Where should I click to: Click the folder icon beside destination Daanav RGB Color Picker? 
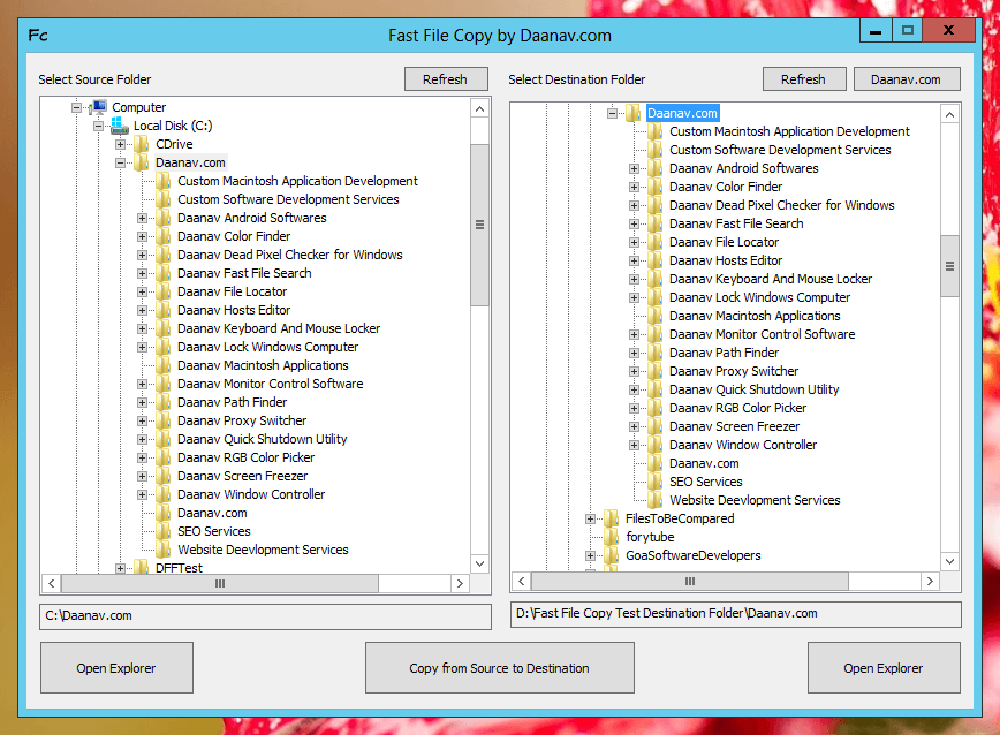655,408
